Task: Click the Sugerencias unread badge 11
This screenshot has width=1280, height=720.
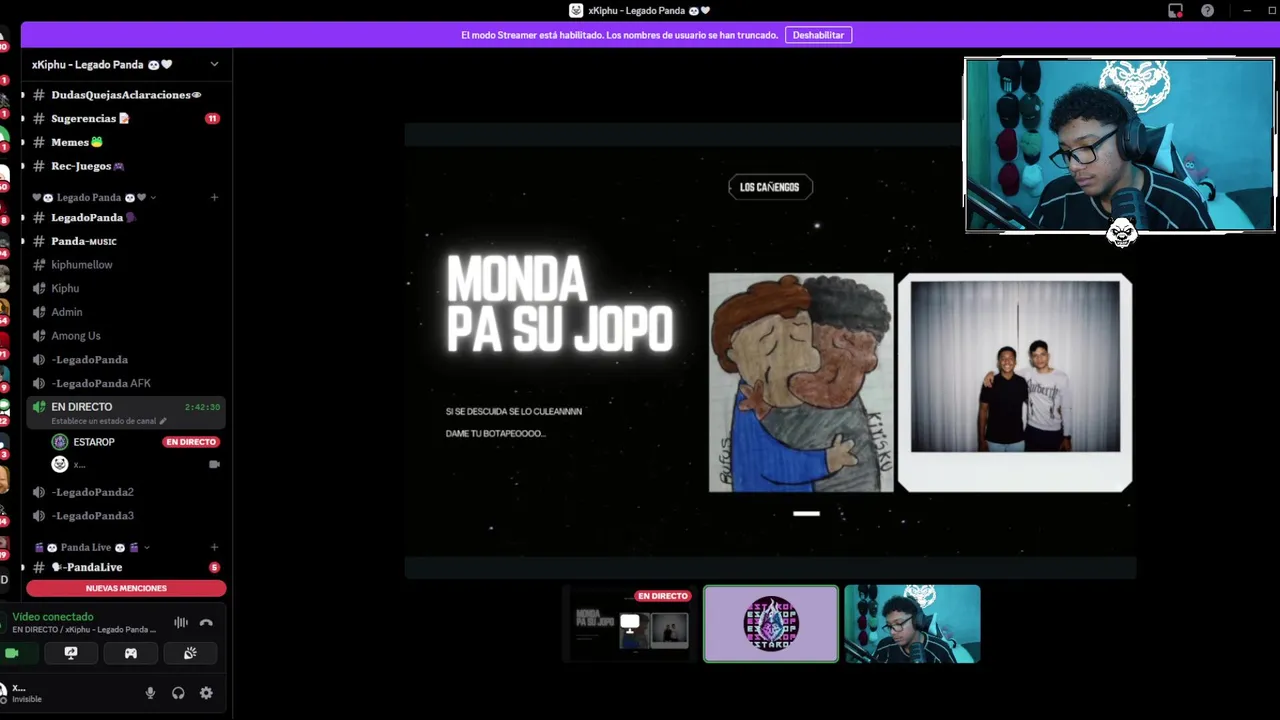Action: [212, 118]
